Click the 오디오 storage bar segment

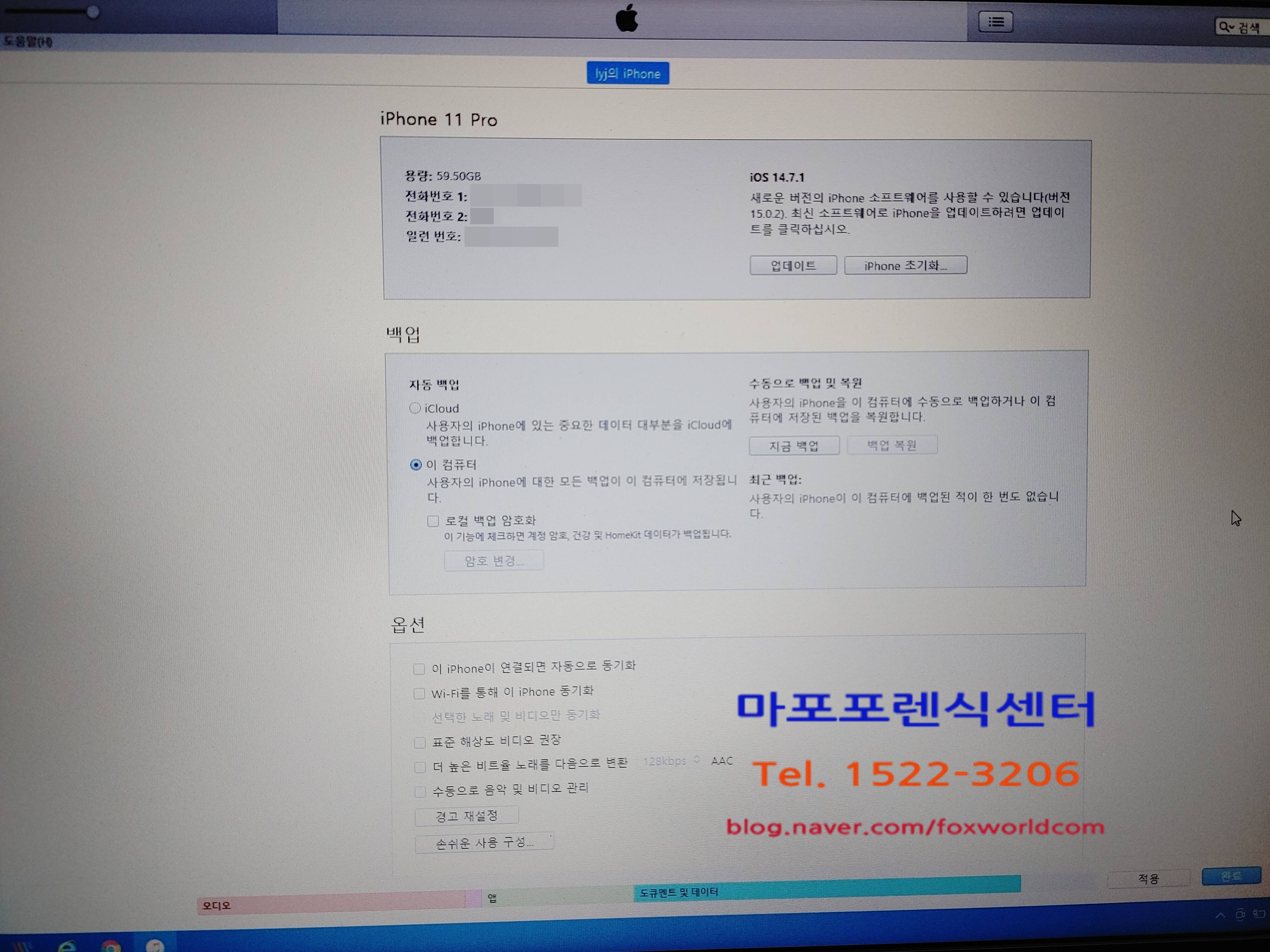coord(331,903)
